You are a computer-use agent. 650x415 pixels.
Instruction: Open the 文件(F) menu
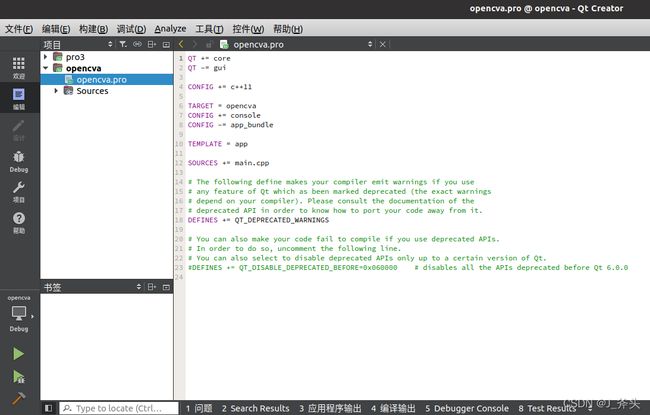(x=19, y=29)
